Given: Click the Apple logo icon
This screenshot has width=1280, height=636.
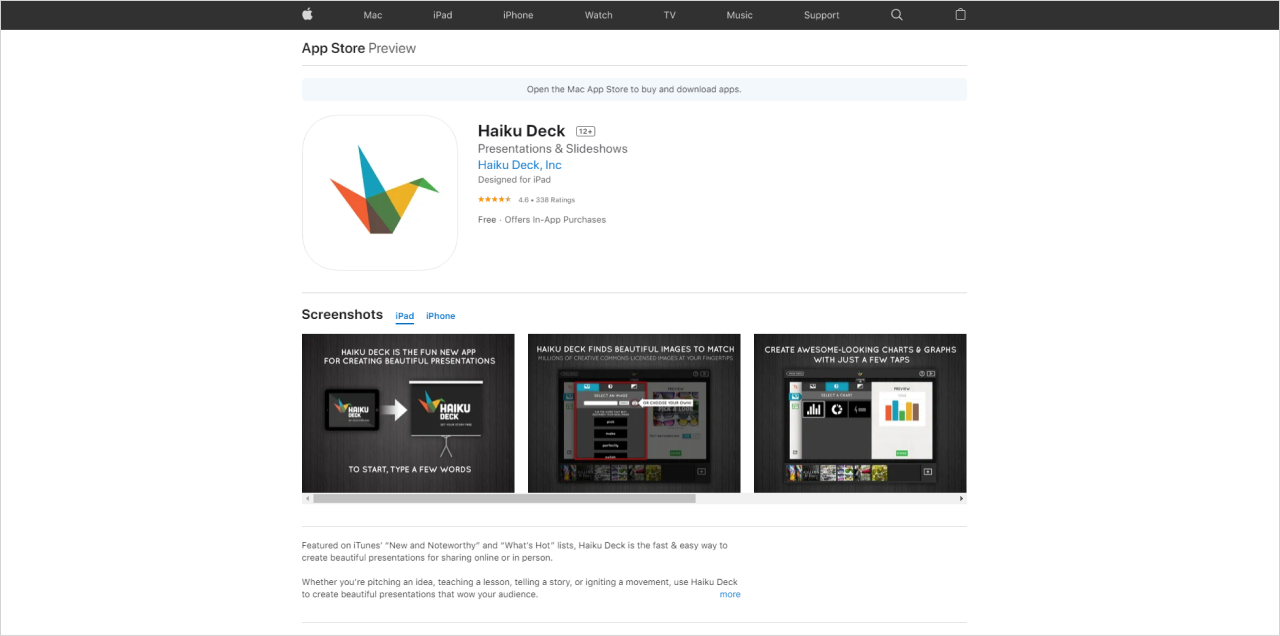Looking at the screenshot, I should click(307, 14).
